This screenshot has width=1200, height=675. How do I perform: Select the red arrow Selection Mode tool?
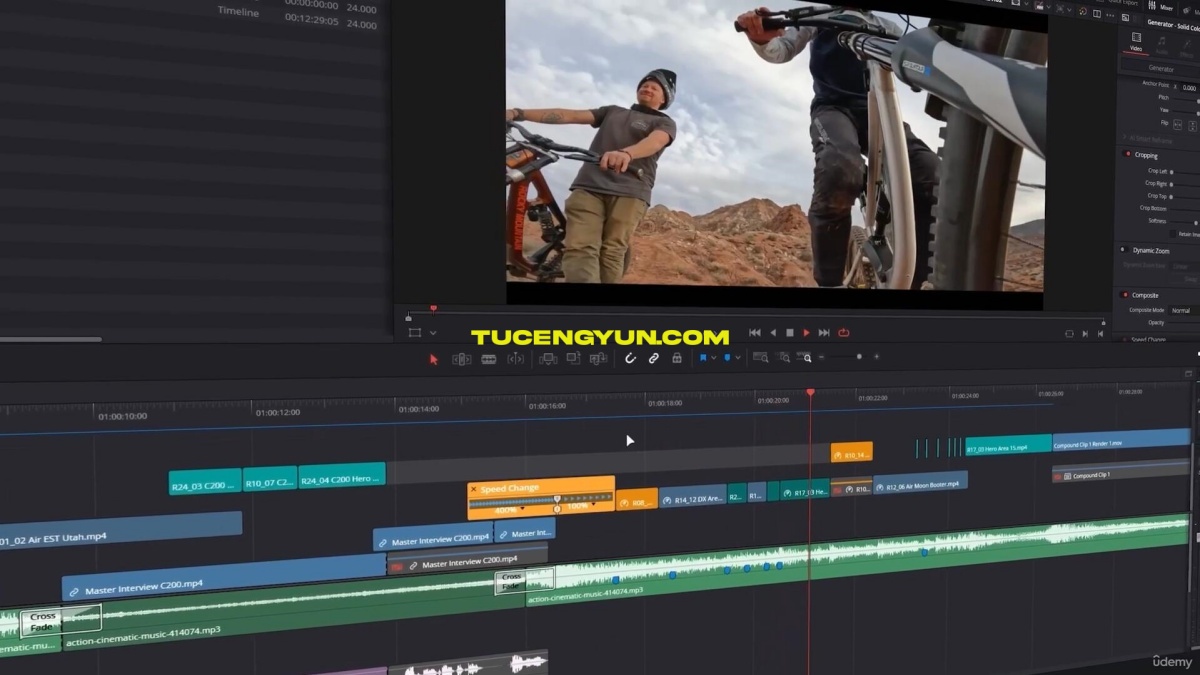point(433,359)
